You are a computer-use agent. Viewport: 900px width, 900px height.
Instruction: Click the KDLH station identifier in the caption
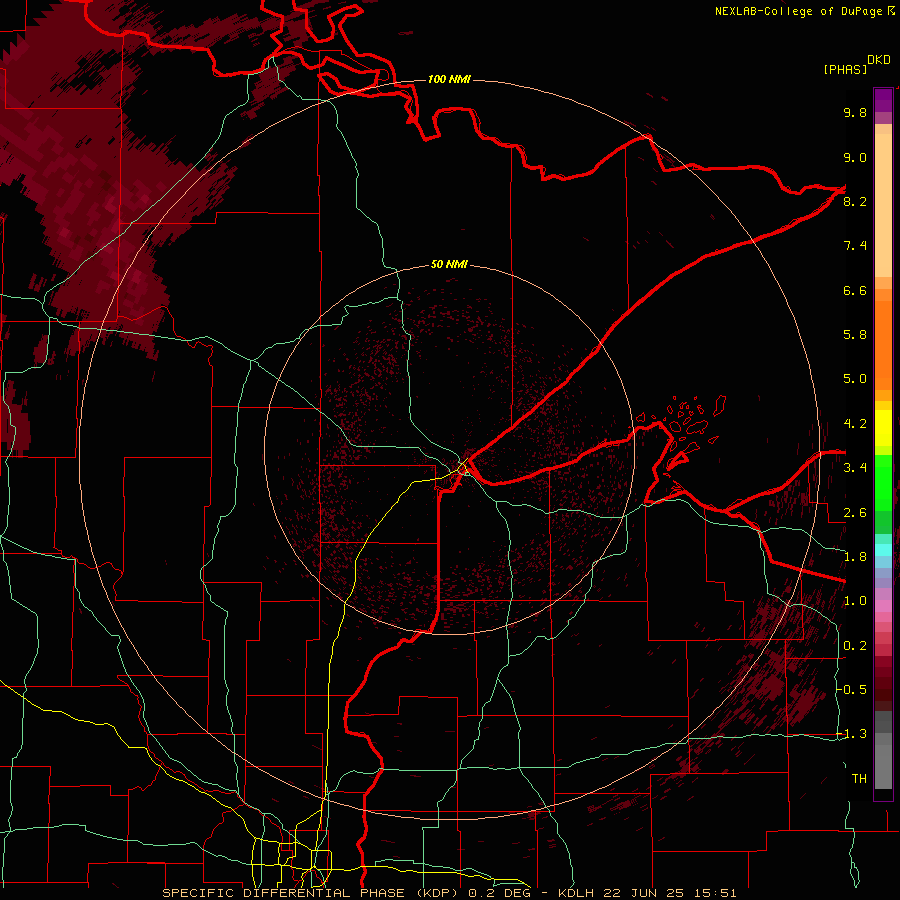[577, 893]
